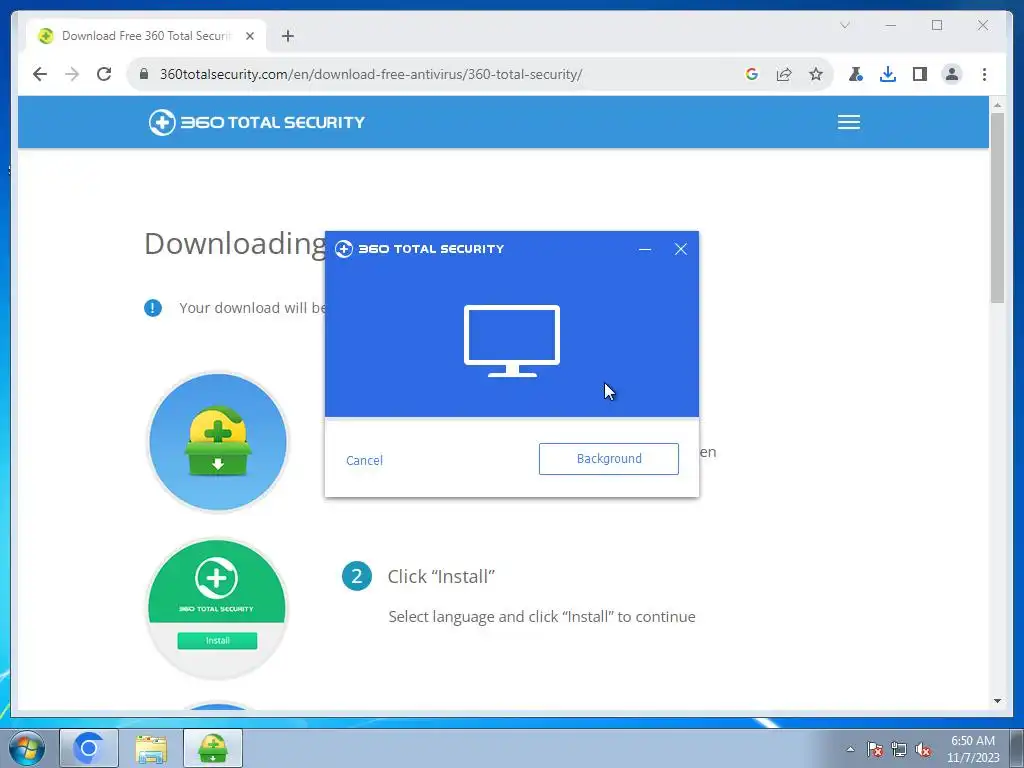Open the Chrome profile menu
The image size is (1024, 768).
point(952,74)
